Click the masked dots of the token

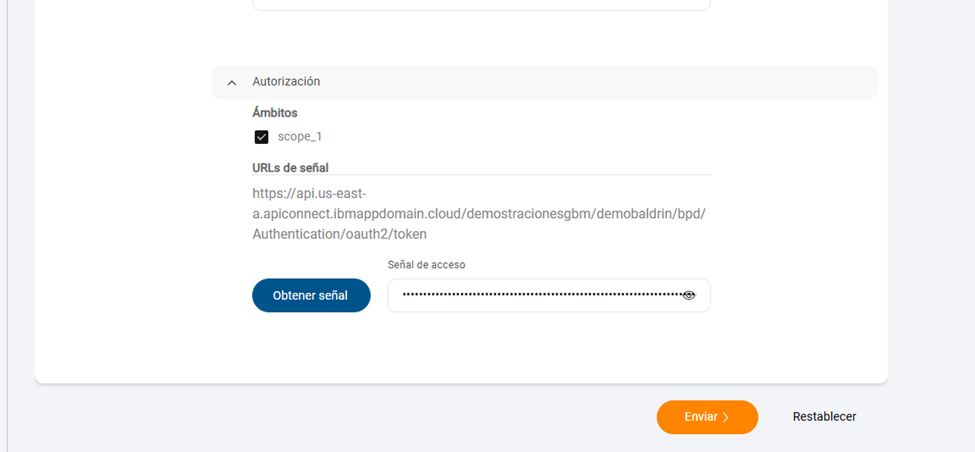pyautogui.click(x=542, y=295)
